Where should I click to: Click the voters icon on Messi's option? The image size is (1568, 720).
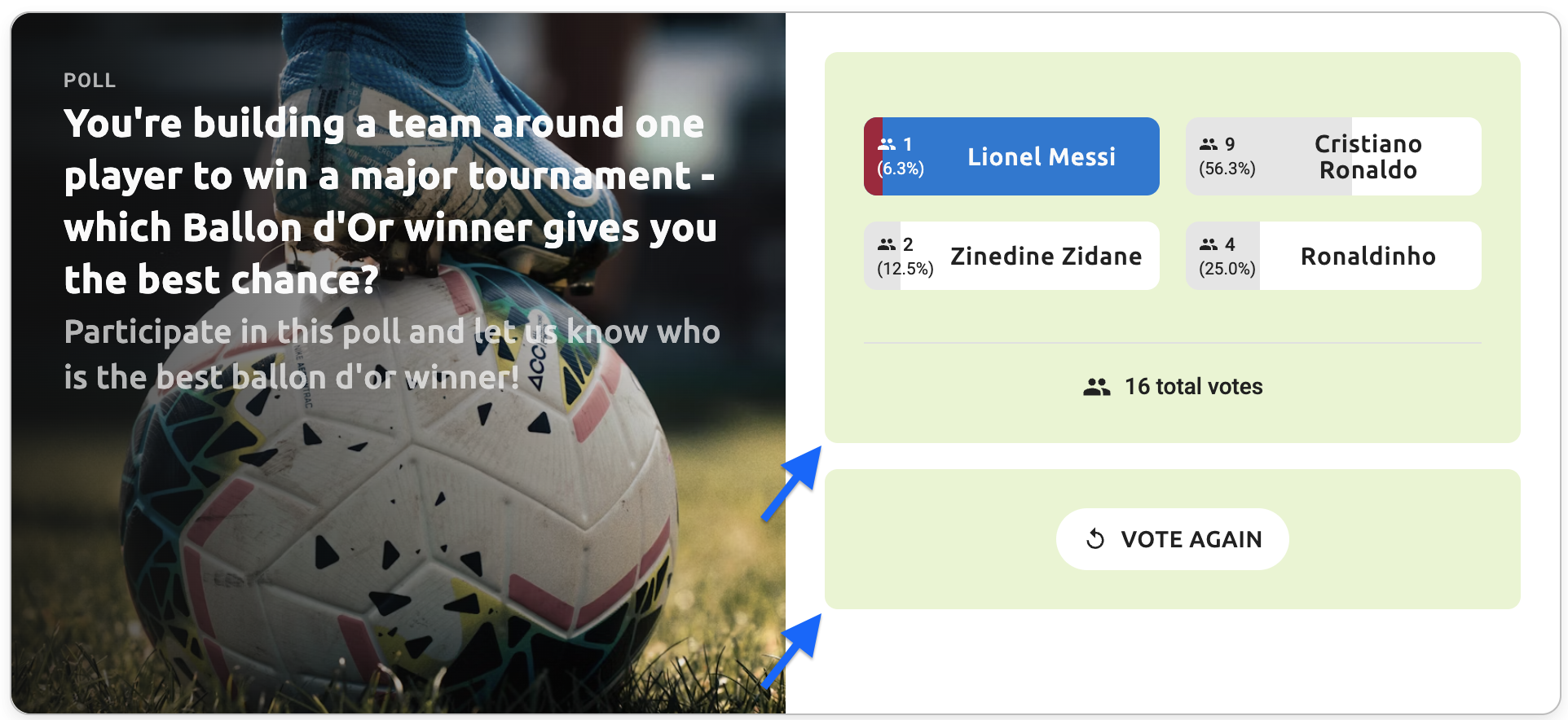point(887,144)
